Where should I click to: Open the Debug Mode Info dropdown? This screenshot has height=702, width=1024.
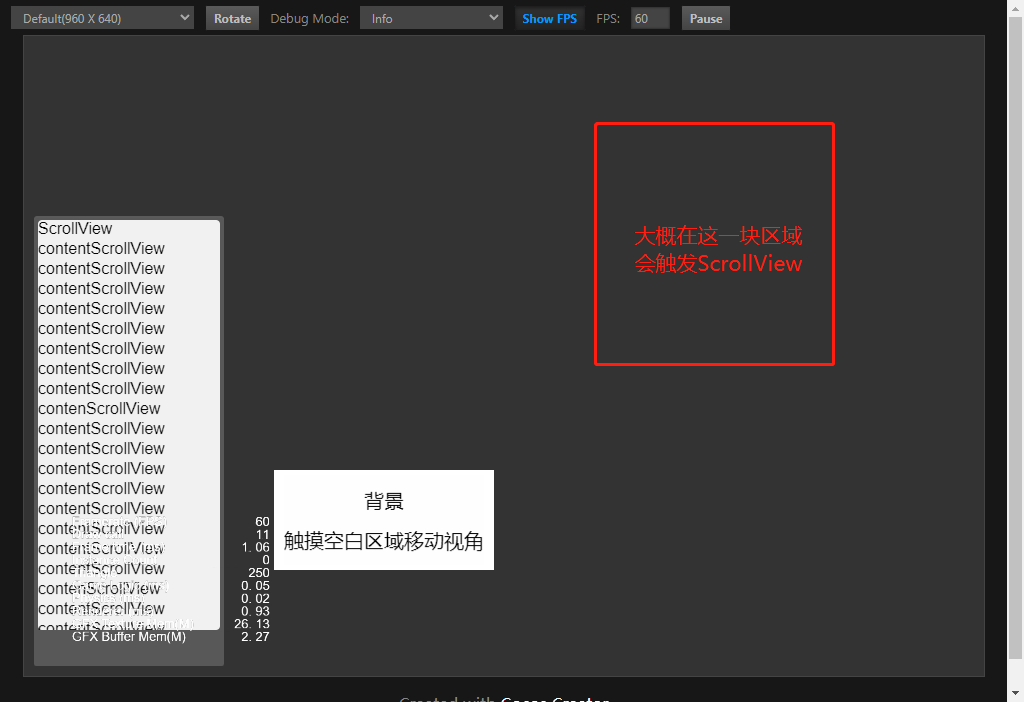(x=432, y=18)
